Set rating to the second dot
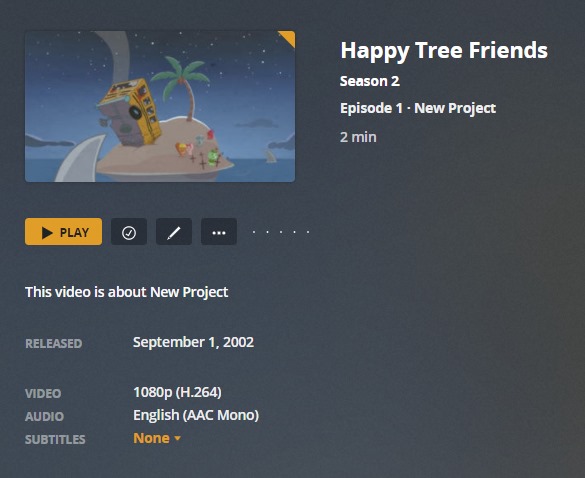 (x=268, y=232)
